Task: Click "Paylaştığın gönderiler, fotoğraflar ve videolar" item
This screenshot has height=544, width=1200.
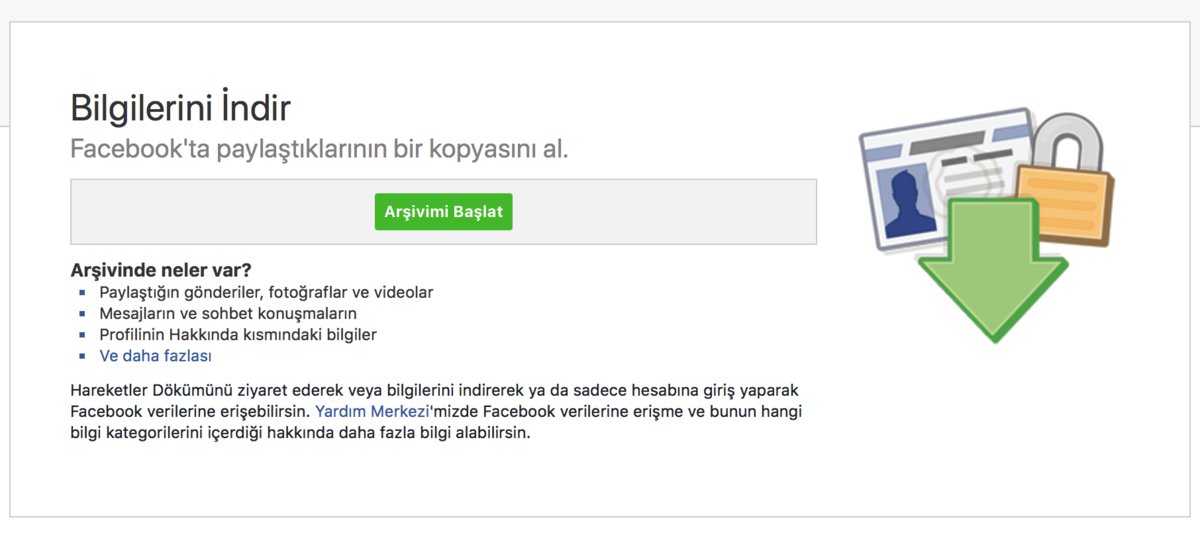Action: (x=266, y=293)
